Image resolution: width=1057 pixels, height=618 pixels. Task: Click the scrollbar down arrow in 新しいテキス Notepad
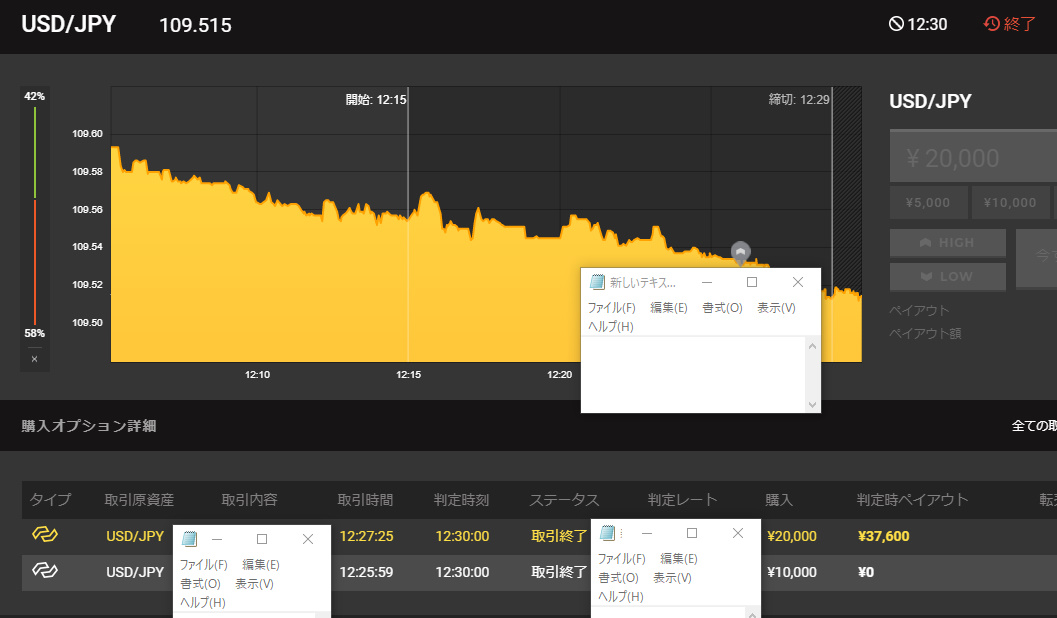tap(812, 404)
